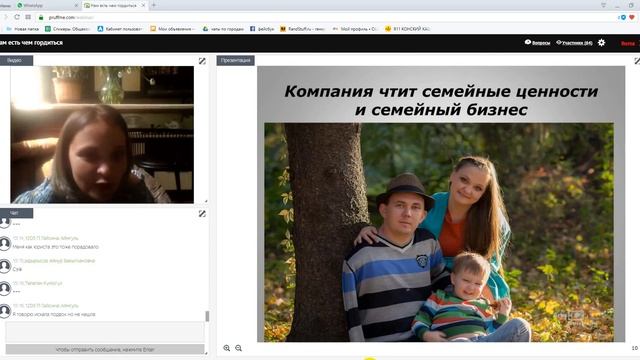This screenshot has height=360, width=640.
Task: Open the Мой профиль bookmark
Action: pyautogui.click(x=355, y=29)
